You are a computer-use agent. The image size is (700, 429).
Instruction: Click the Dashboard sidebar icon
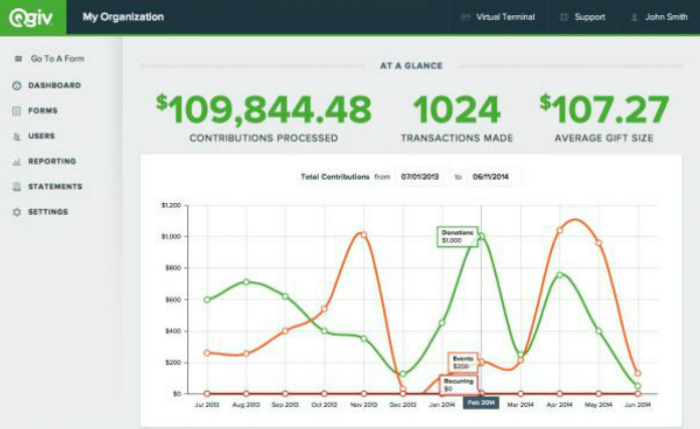[16, 86]
